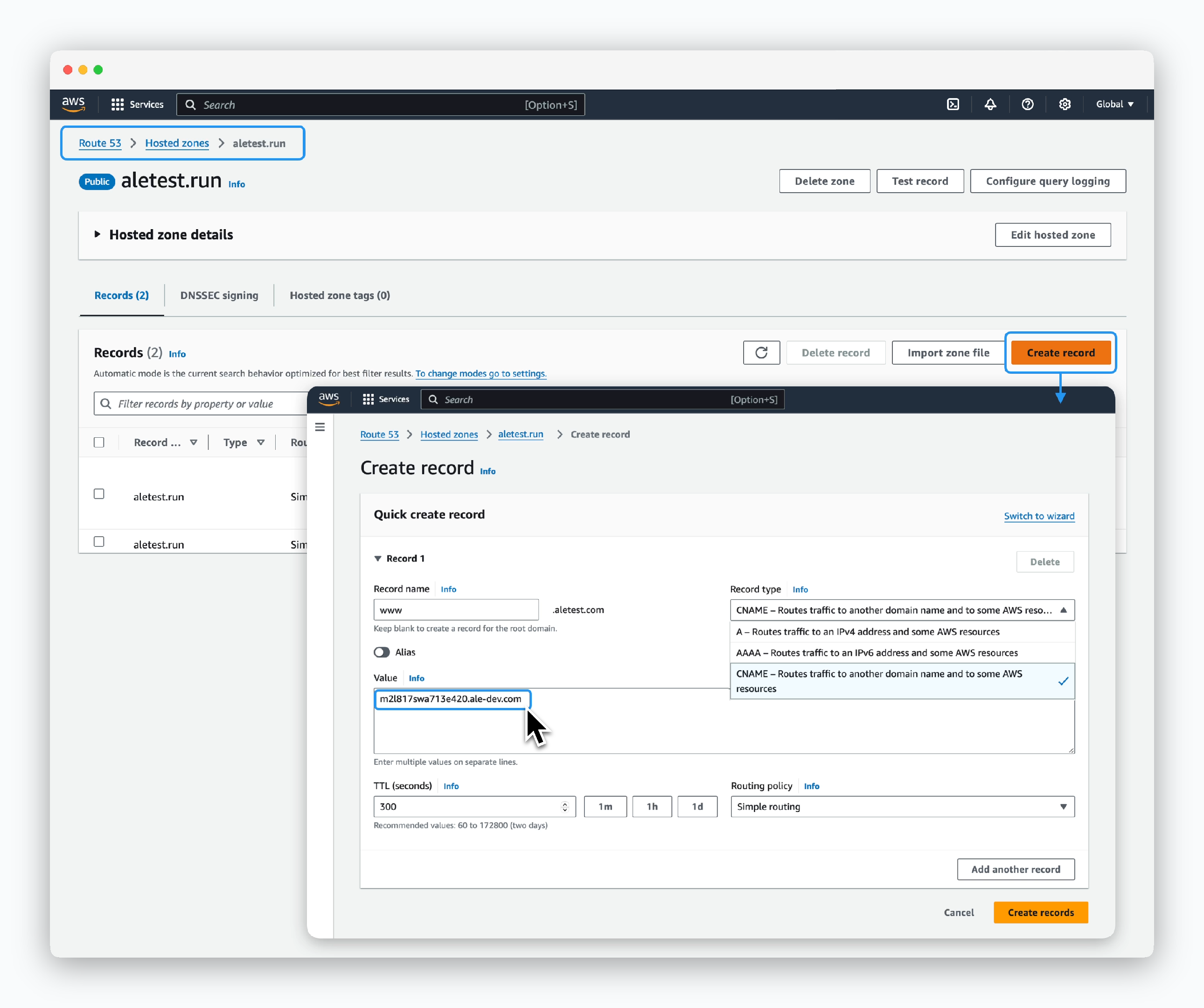Collapse the Record 1 section
The width and height of the screenshot is (1204, 1008).
click(x=378, y=558)
